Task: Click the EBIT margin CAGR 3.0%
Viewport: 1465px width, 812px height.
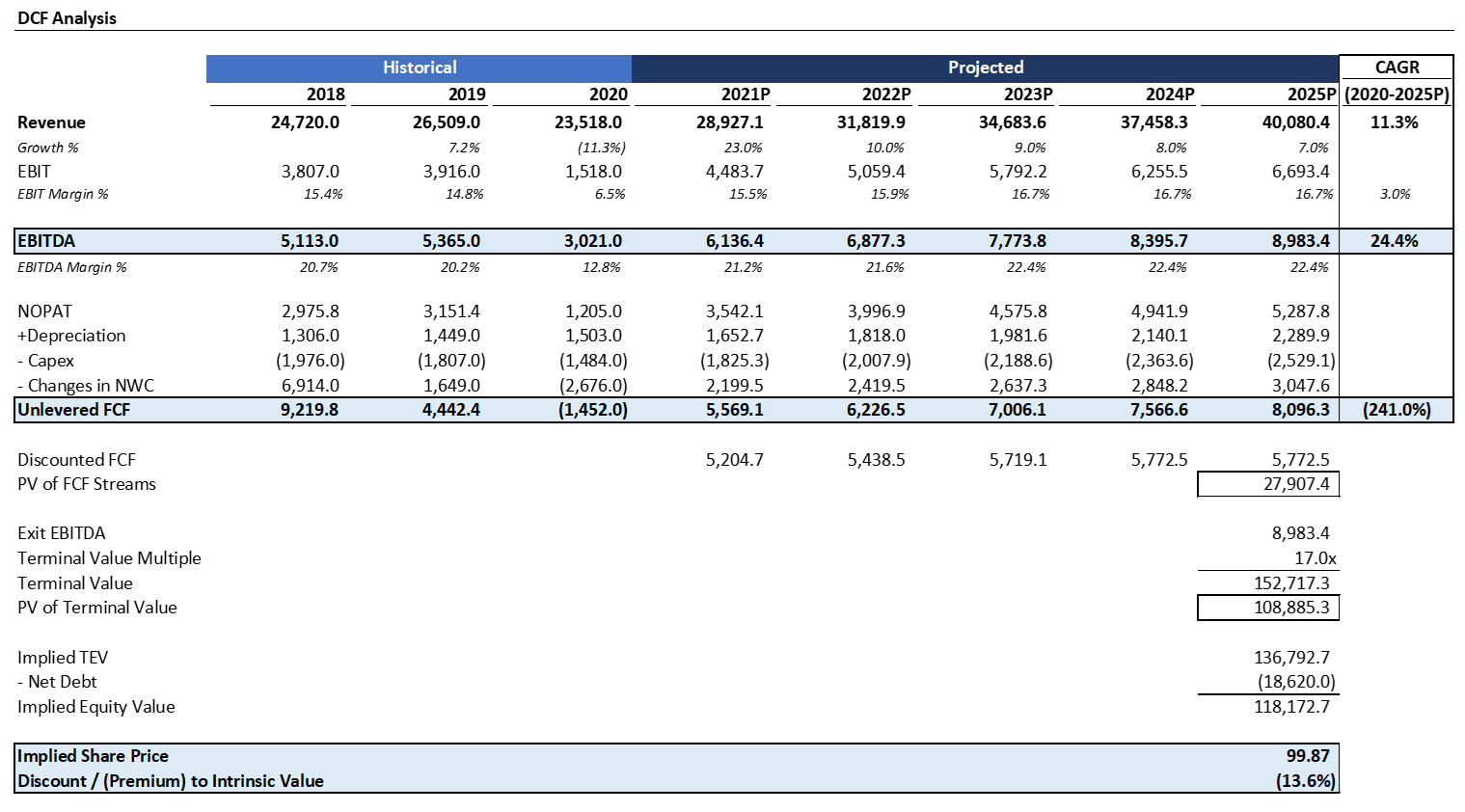Action: pyautogui.click(x=1395, y=194)
